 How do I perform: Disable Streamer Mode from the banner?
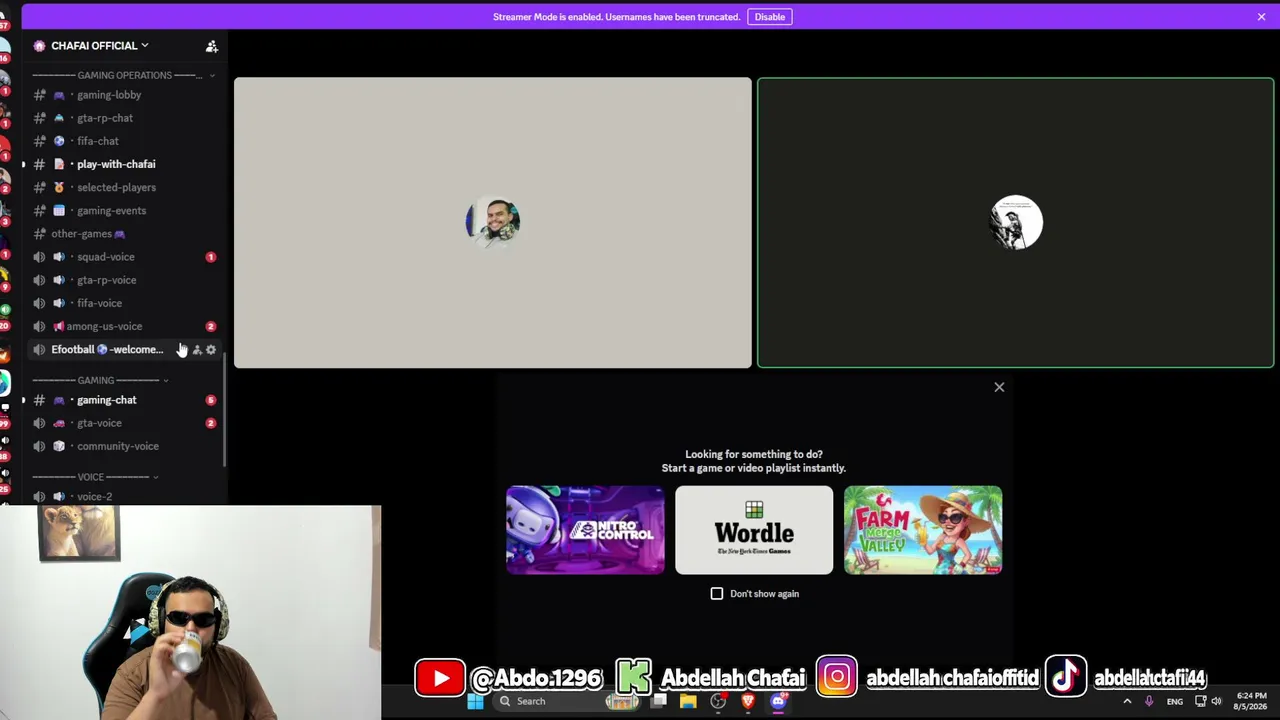[769, 17]
